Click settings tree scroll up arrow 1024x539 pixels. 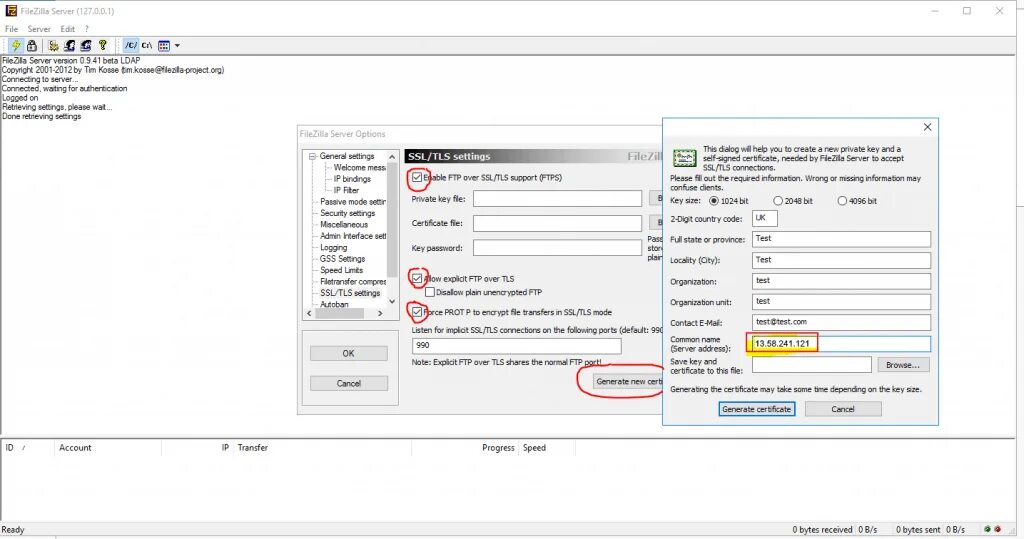392,157
